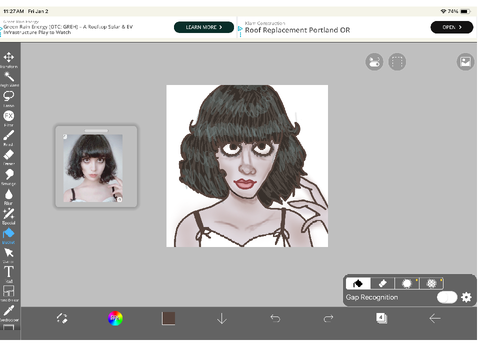The image size is (480, 360).
Task: Tap the down arrow in bottom bar
Action: tap(222, 319)
